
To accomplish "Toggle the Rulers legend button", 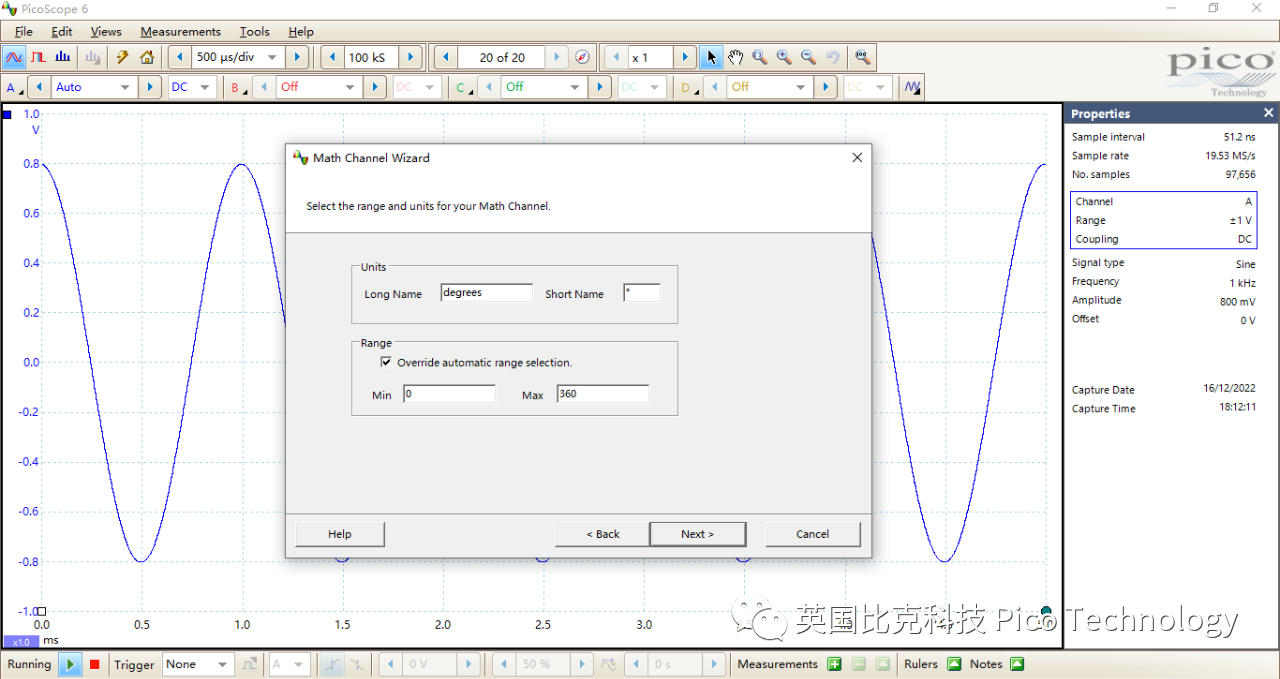I will (954, 664).
